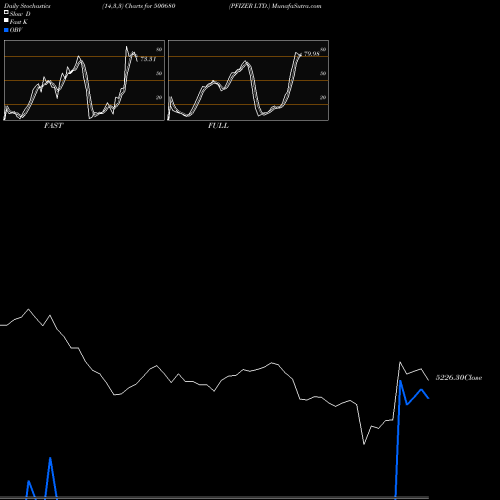Select the 'Daily Stochastics' title text
Screen dimensions: 500x500
tap(27, 6)
